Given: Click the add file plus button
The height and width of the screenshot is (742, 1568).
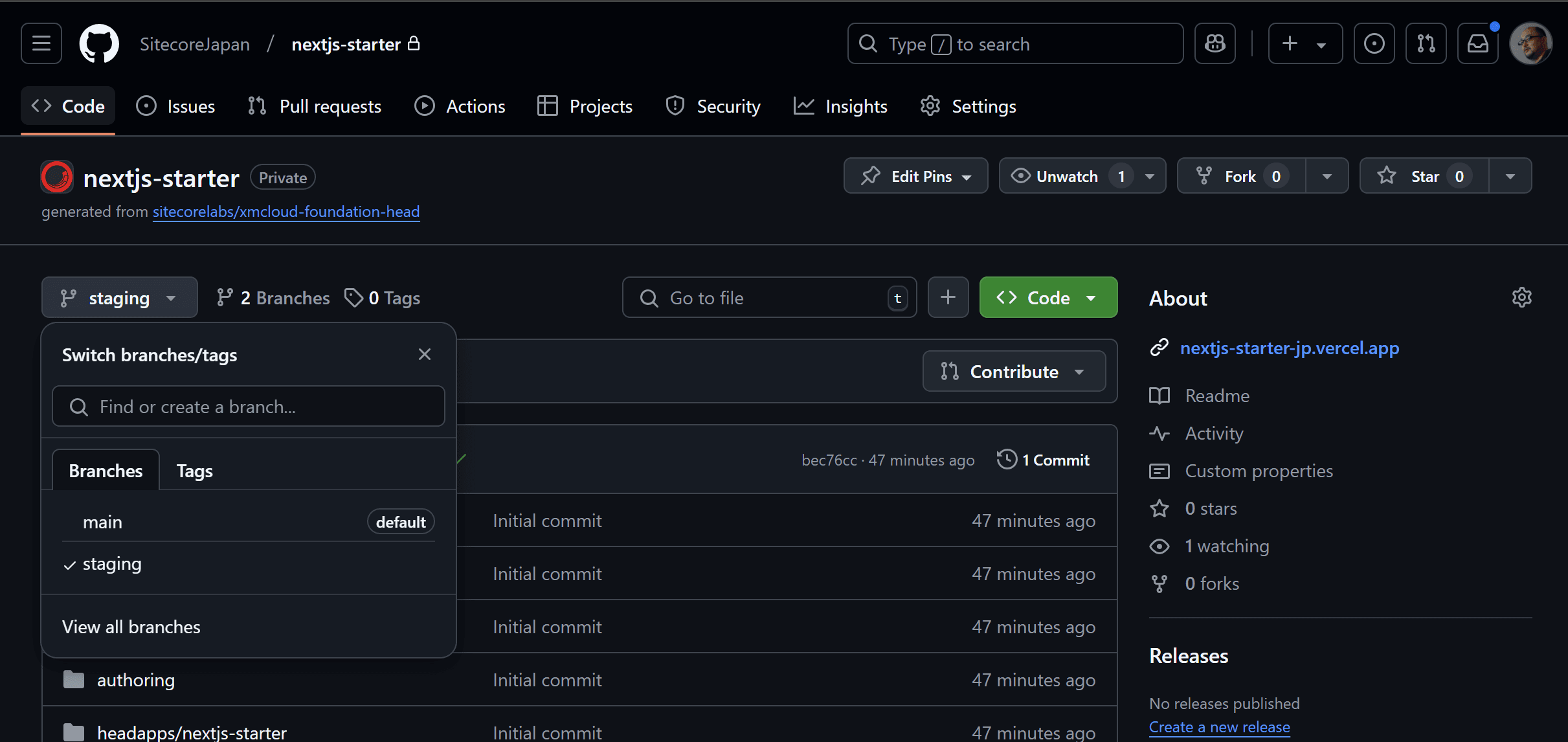Looking at the screenshot, I should 948,297.
